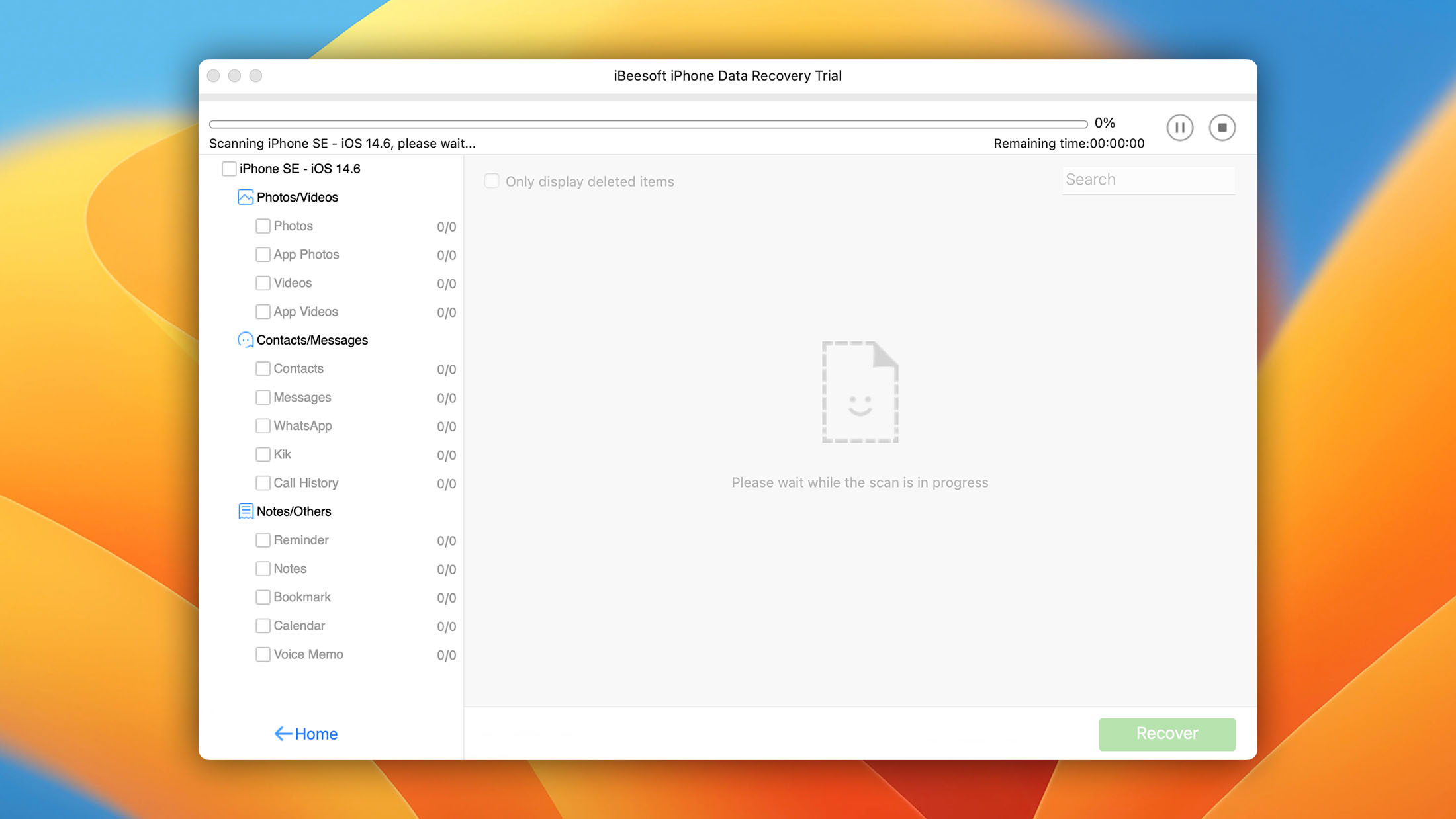Tick the Contacts checkbox
Image resolution: width=1456 pixels, height=819 pixels.
[x=263, y=368]
